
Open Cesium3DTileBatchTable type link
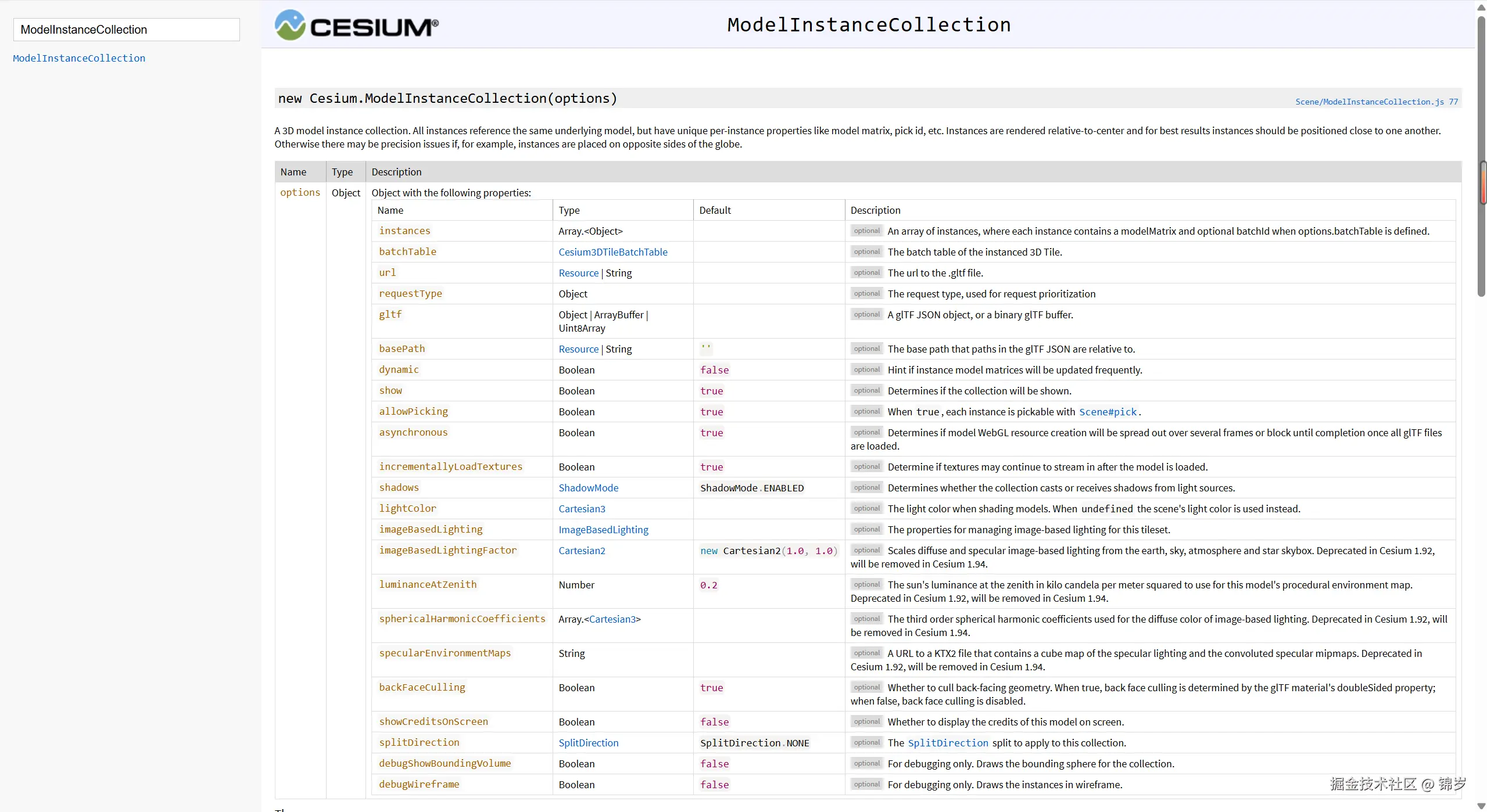(612, 252)
